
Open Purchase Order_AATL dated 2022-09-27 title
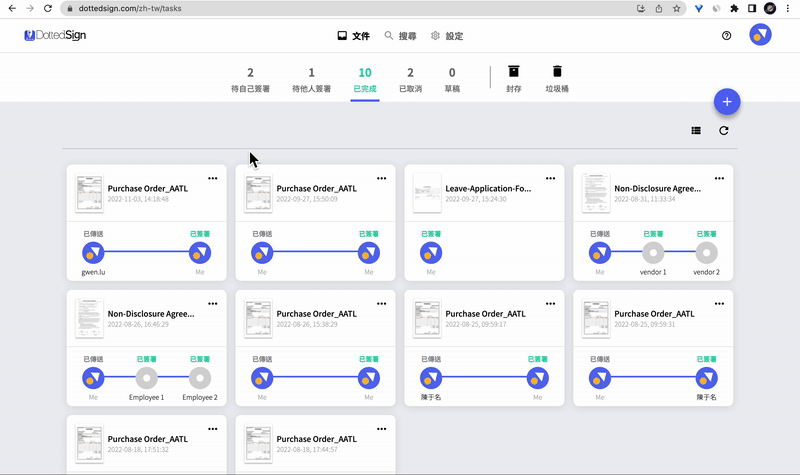[x=316, y=188]
